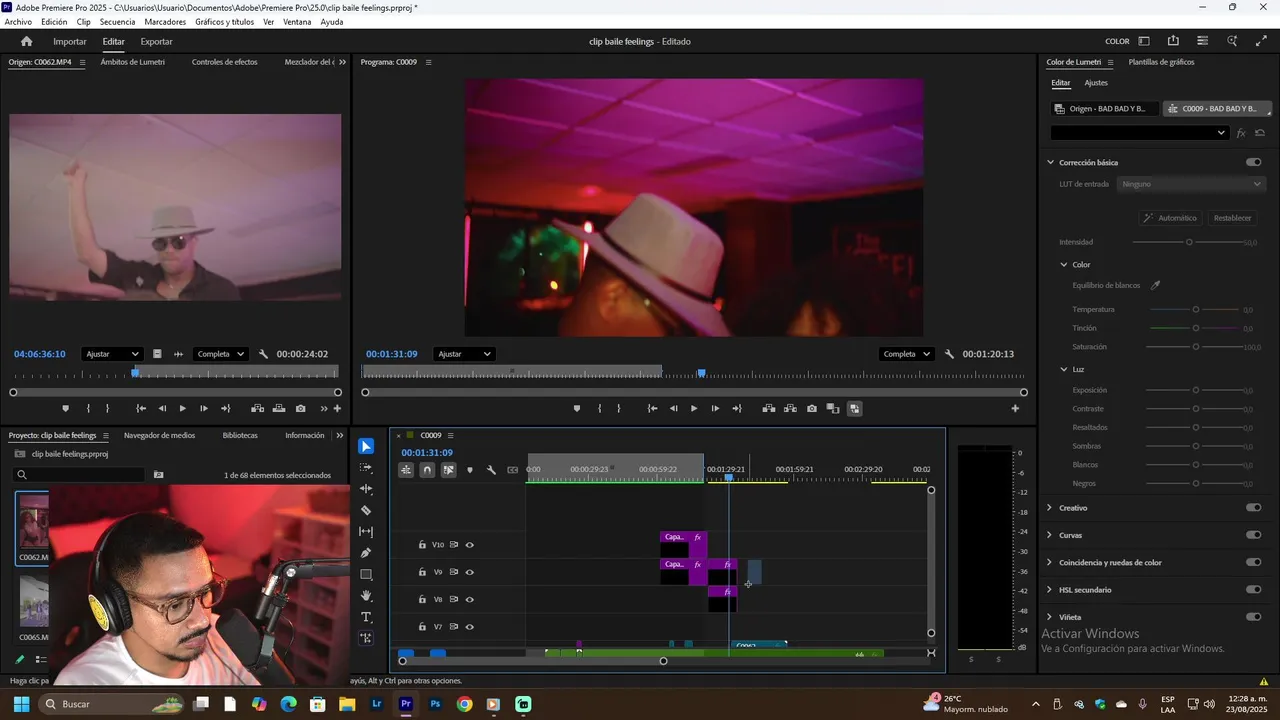Click Exposición slider handle
Viewport: 1280px width, 720px height.
click(1196, 390)
